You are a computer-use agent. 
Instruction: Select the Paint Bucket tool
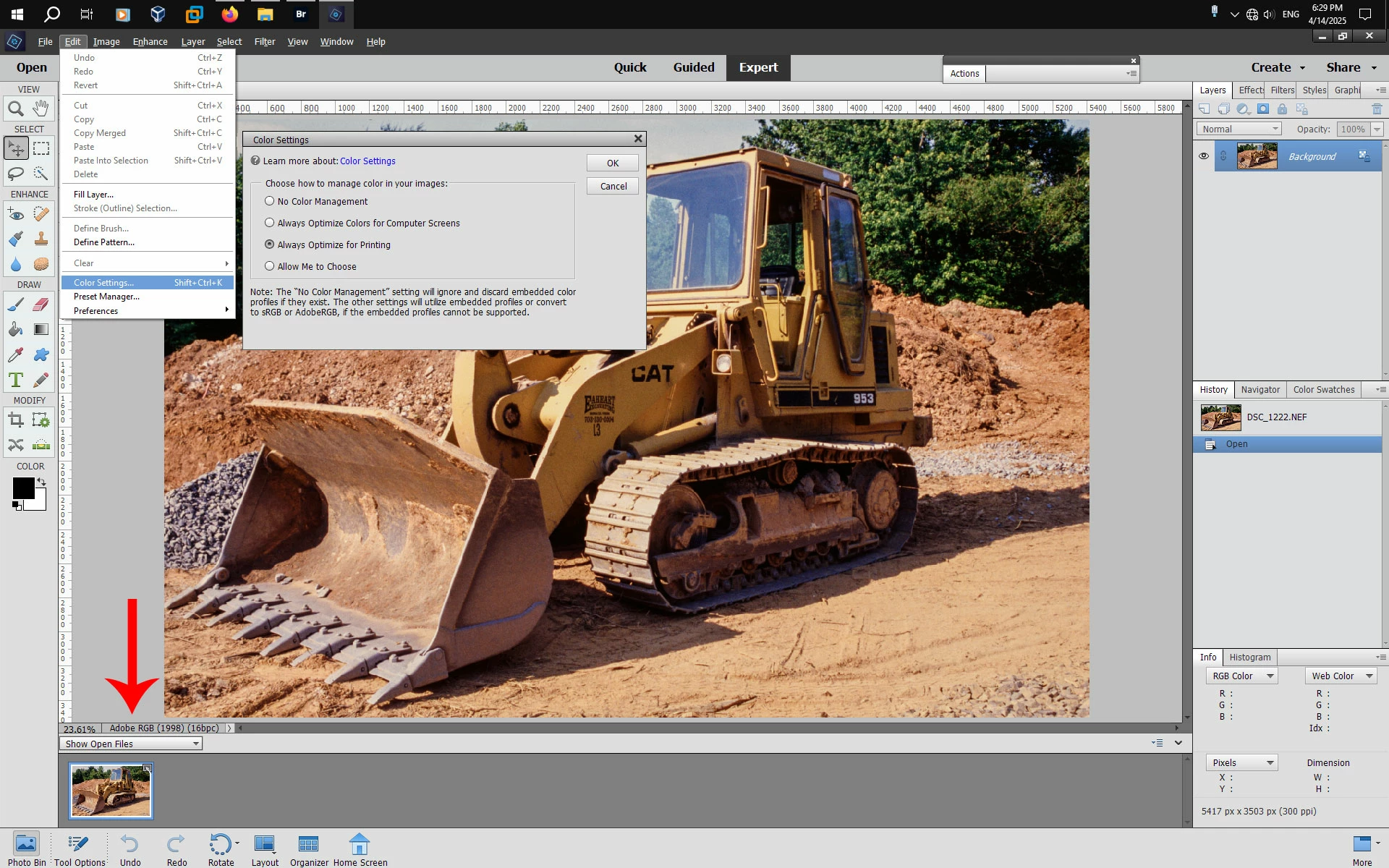(x=15, y=330)
